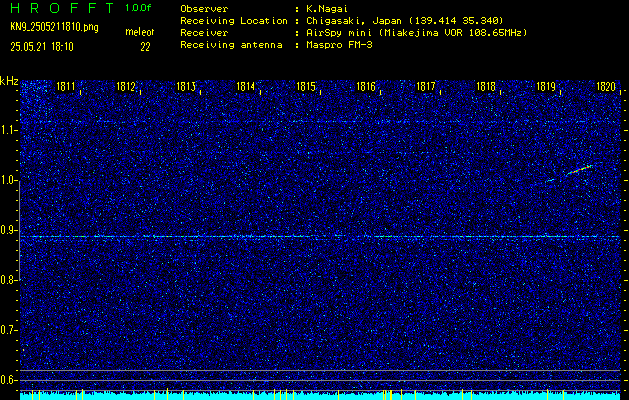
Task: Click the 1820 time marker
Action: [606, 86]
